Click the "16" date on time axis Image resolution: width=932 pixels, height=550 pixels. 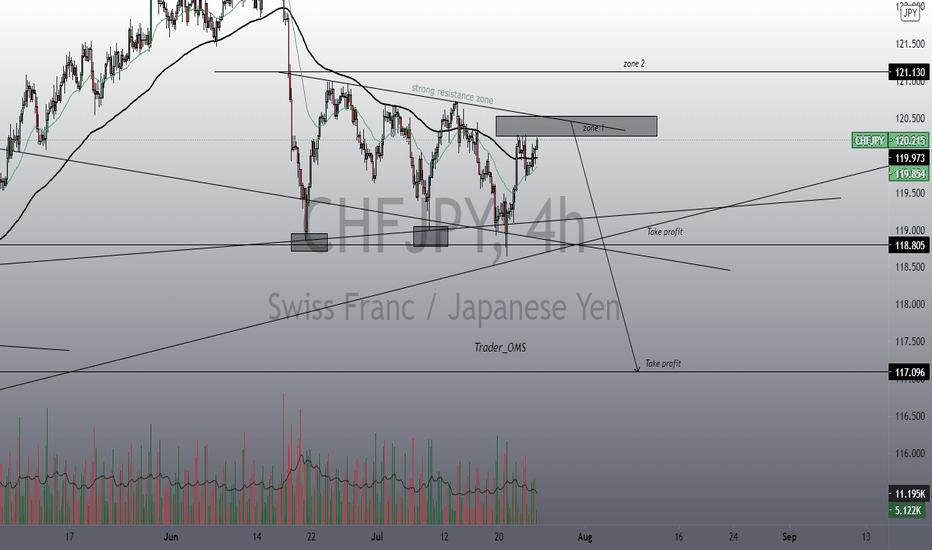coord(678,537)
